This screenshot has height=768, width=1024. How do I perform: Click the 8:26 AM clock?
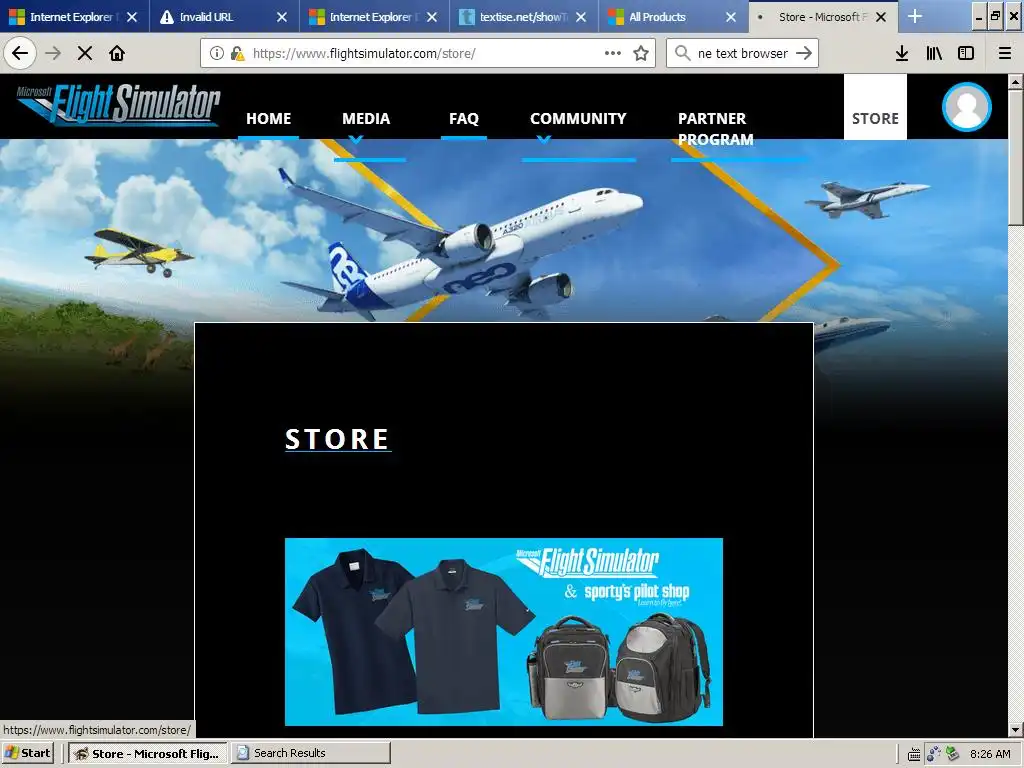(990, 754)
